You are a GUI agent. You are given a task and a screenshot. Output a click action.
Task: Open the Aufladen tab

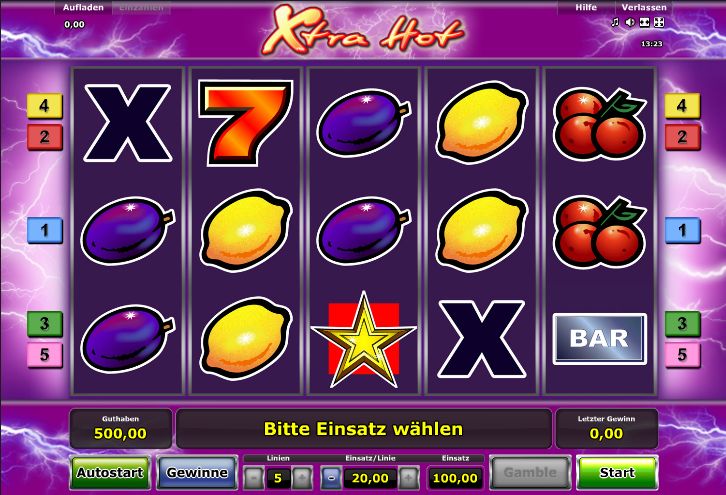83,7
